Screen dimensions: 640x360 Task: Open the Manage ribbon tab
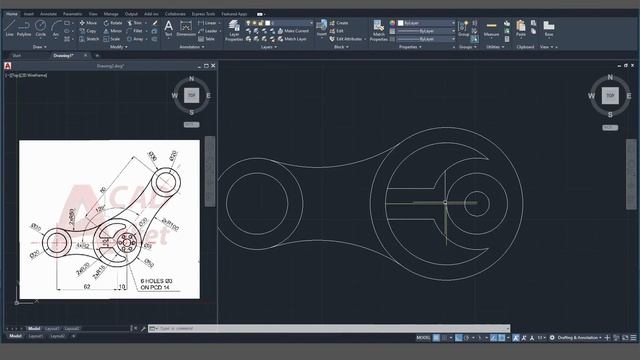tap(111, 14)
